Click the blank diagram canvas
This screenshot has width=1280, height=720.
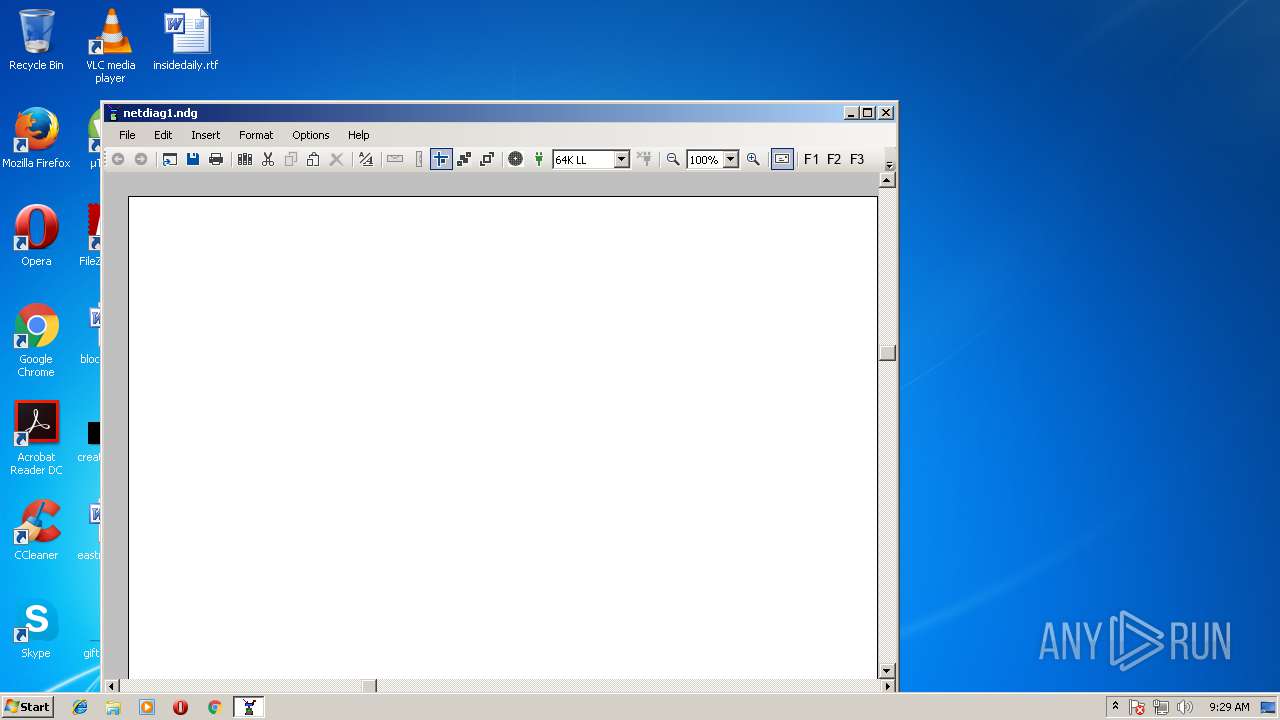(x=503, y=438)
